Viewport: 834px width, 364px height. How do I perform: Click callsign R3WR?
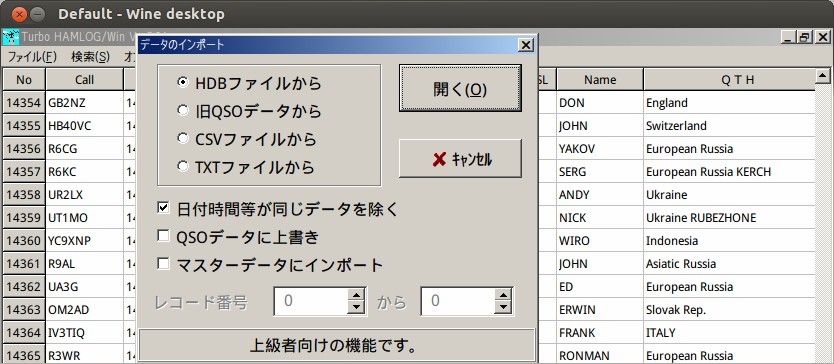85,356
